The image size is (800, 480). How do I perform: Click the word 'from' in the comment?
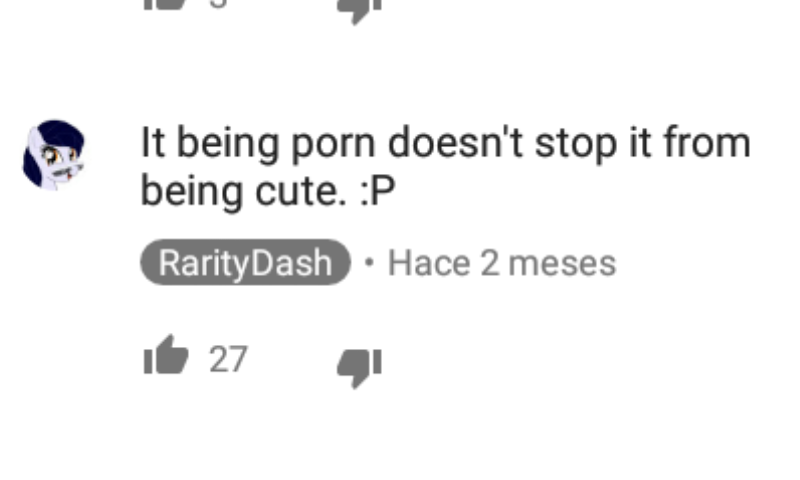point(707,142)
